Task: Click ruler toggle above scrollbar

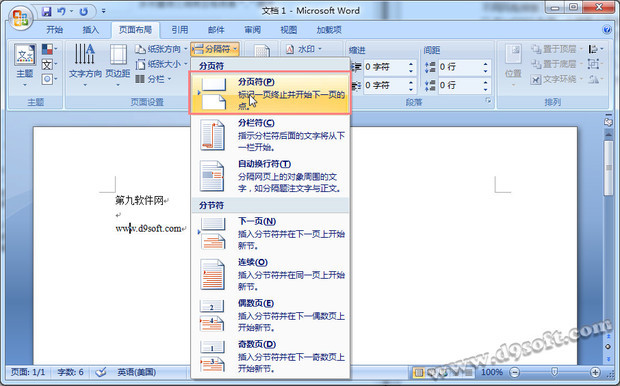Action: click(609, 121)
